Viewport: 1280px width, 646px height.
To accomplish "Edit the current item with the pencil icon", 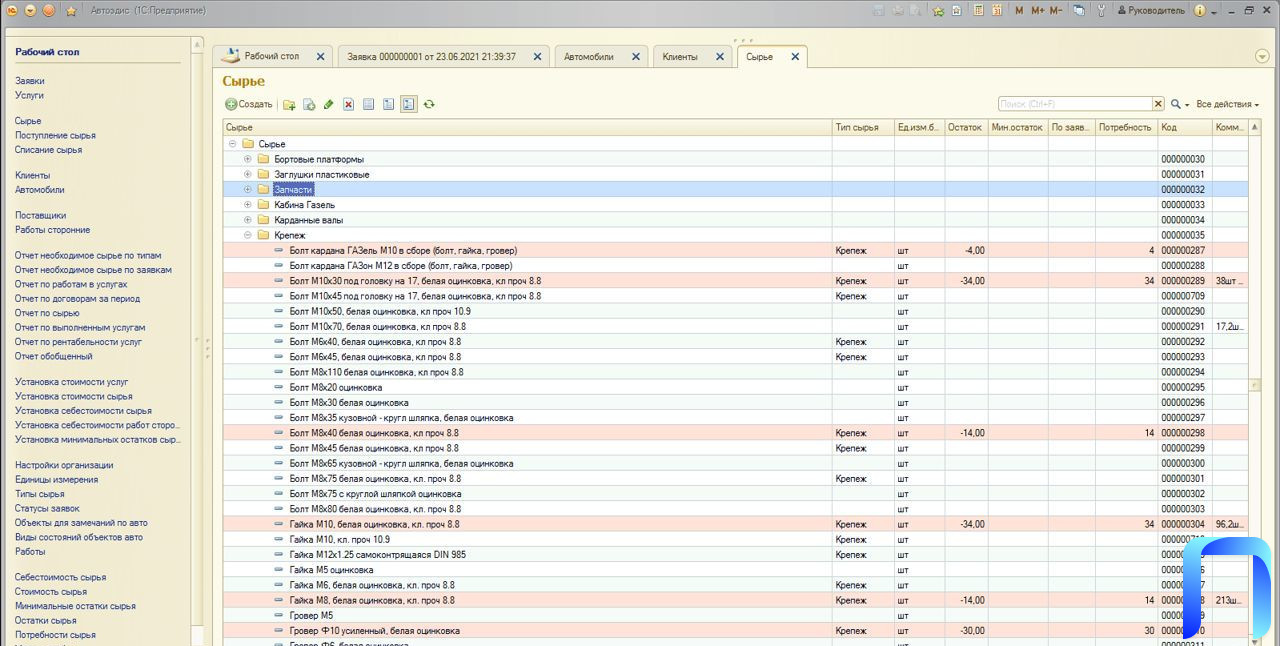I will point(329,104).
